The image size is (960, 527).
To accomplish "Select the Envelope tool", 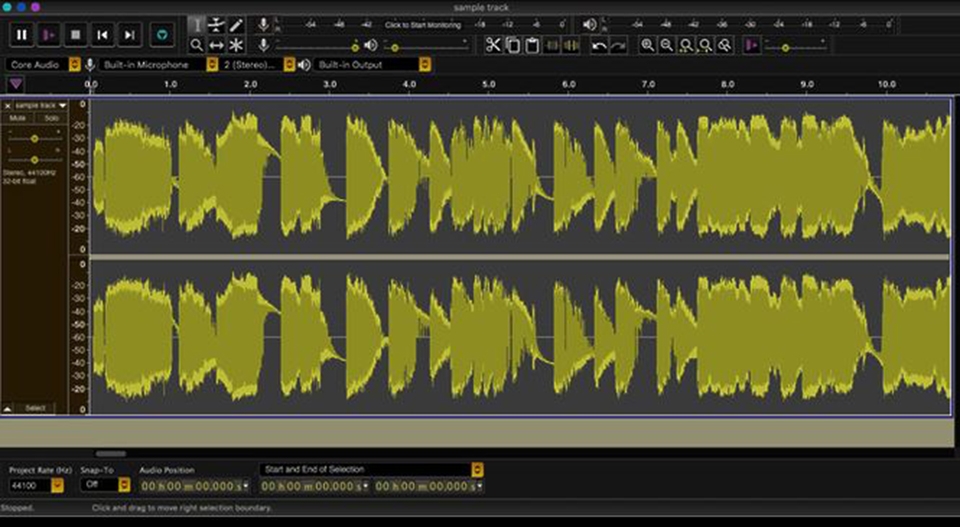I will (216, 24).
